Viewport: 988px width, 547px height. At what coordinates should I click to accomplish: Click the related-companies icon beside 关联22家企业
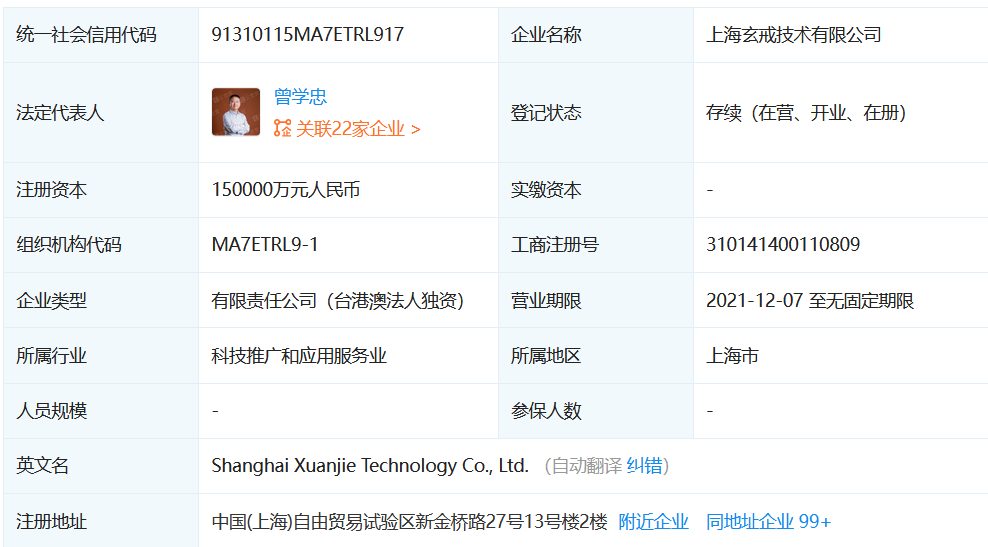point(282,129)
